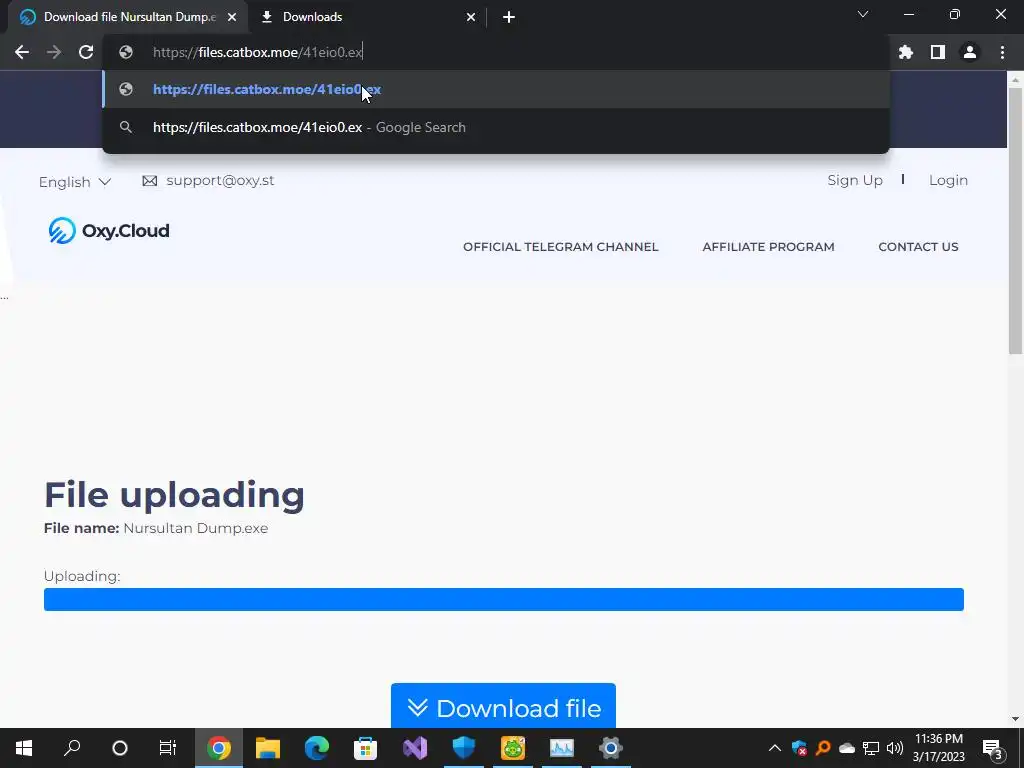
Task: Click the Windows Security tray alert icon
Action: (x=799, y=748)
